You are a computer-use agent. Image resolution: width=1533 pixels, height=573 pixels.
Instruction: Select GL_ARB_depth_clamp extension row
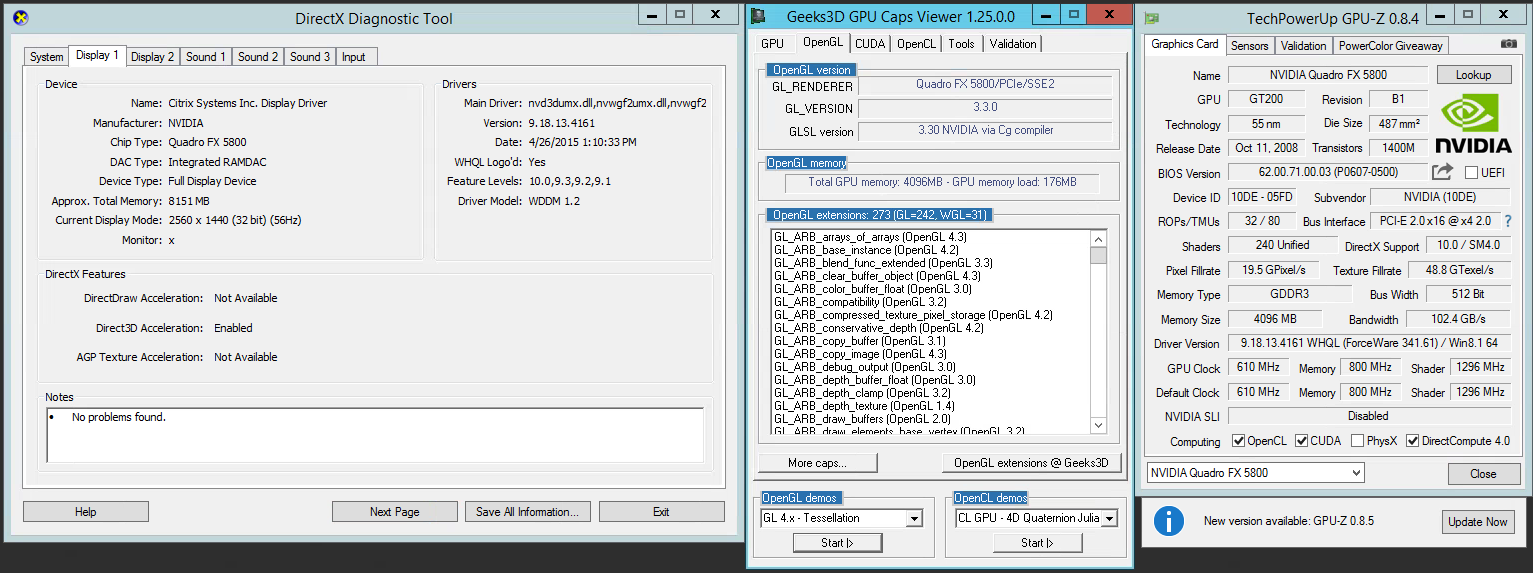862,393
